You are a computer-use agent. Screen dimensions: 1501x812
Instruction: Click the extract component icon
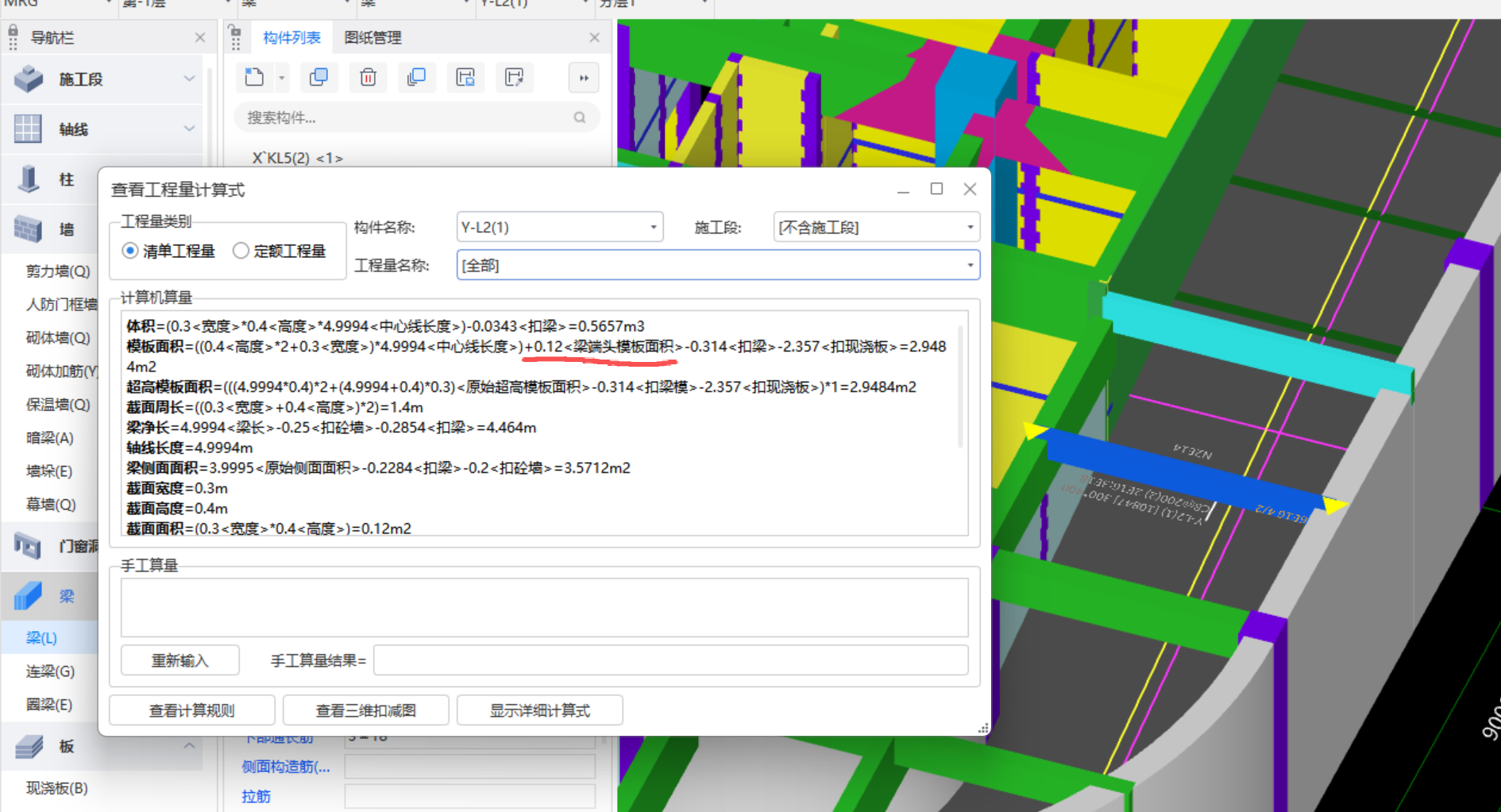coord(515,77)
